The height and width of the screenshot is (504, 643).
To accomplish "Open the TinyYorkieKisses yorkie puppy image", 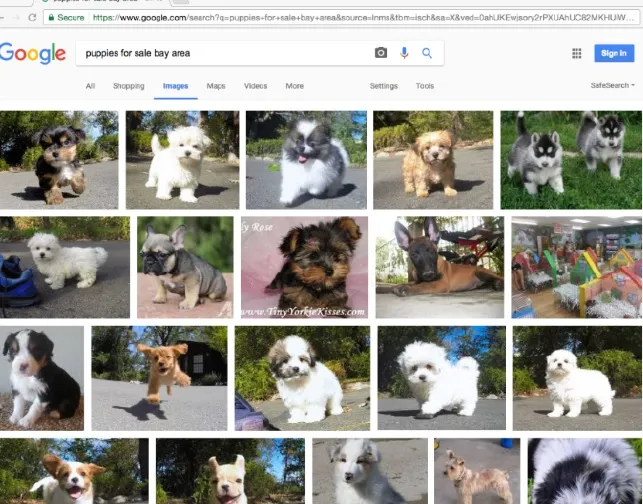I will click(x=304, y=267).
